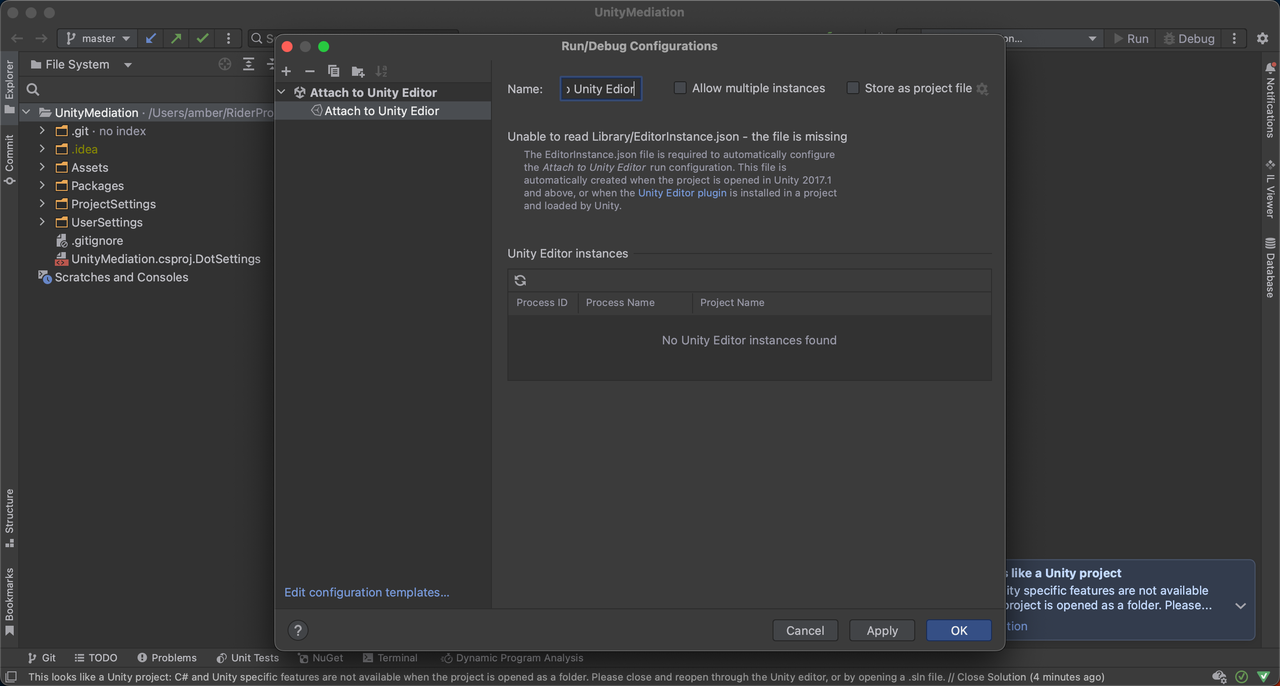This screenshot has width=1280, height=686.
Task: Expand the Unity project notification chevron
Action: pyautogui.click(x=1240, y=606)
